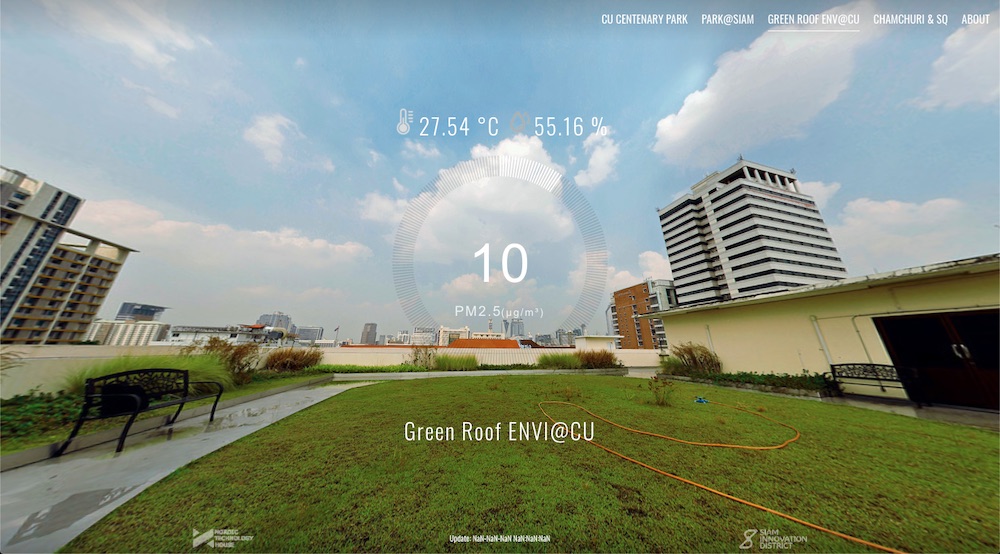Click the dark doorway on the right
Screen dimensions: 1000x554
coord(935,358)
